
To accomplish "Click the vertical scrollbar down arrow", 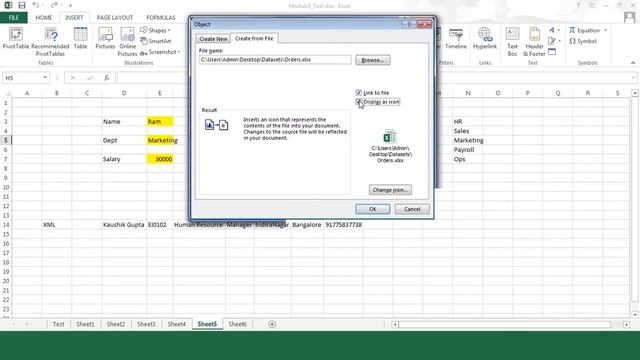I will [635, 315].
